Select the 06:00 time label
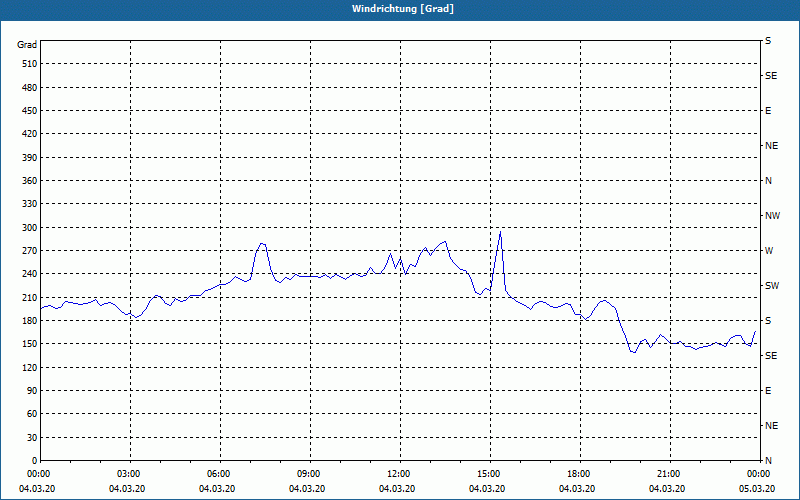 [x=220, y=474]
